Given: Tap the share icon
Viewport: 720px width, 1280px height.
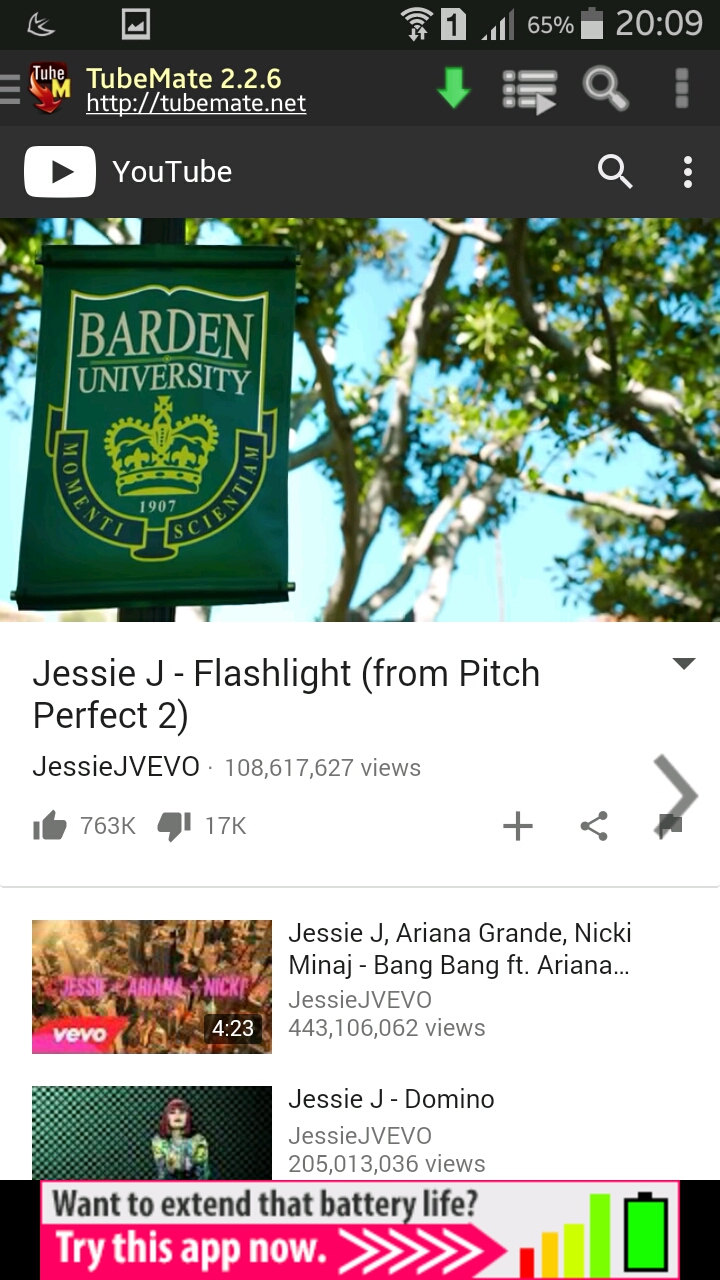Looking at the screenshot, I should coord(594,826).
